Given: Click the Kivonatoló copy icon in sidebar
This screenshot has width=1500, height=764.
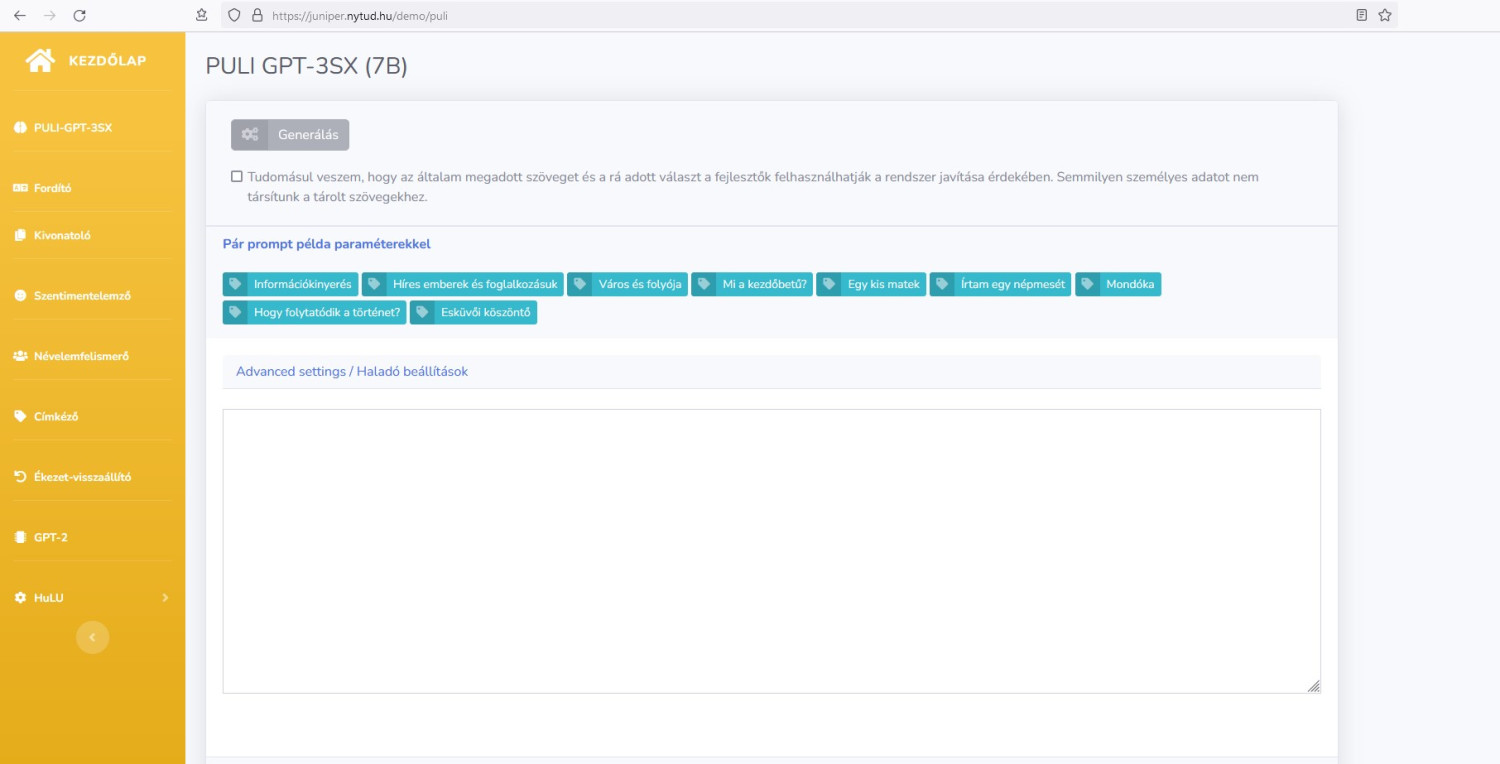Looking at the screenshot, I should tap(20, 236).
